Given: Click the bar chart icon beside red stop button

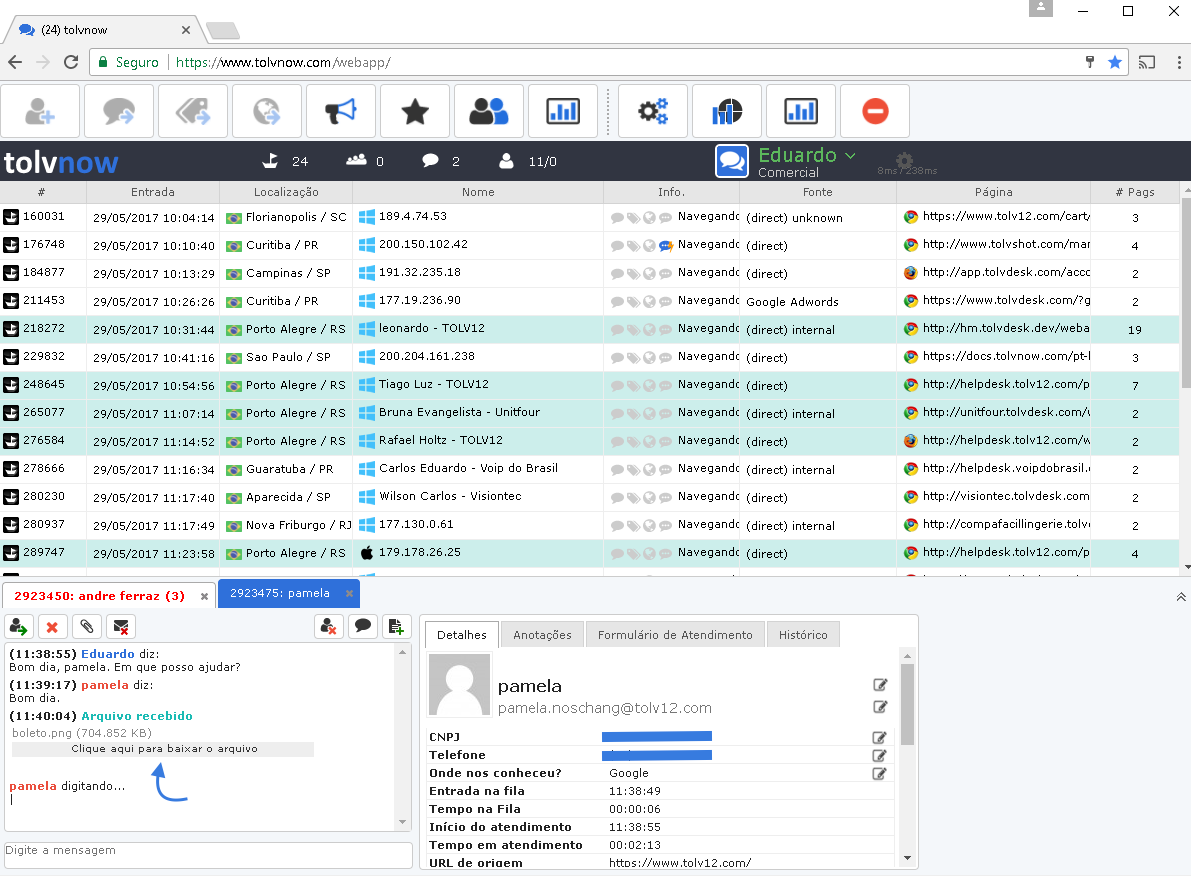Looking at the screenshot, I should point(801,112).
